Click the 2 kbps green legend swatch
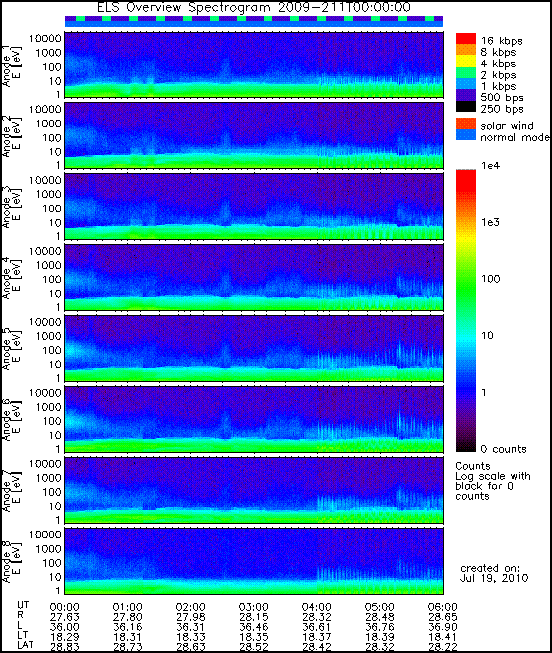Image resolution: width=552 pixels, height=653 pixels. coord(466,72)
